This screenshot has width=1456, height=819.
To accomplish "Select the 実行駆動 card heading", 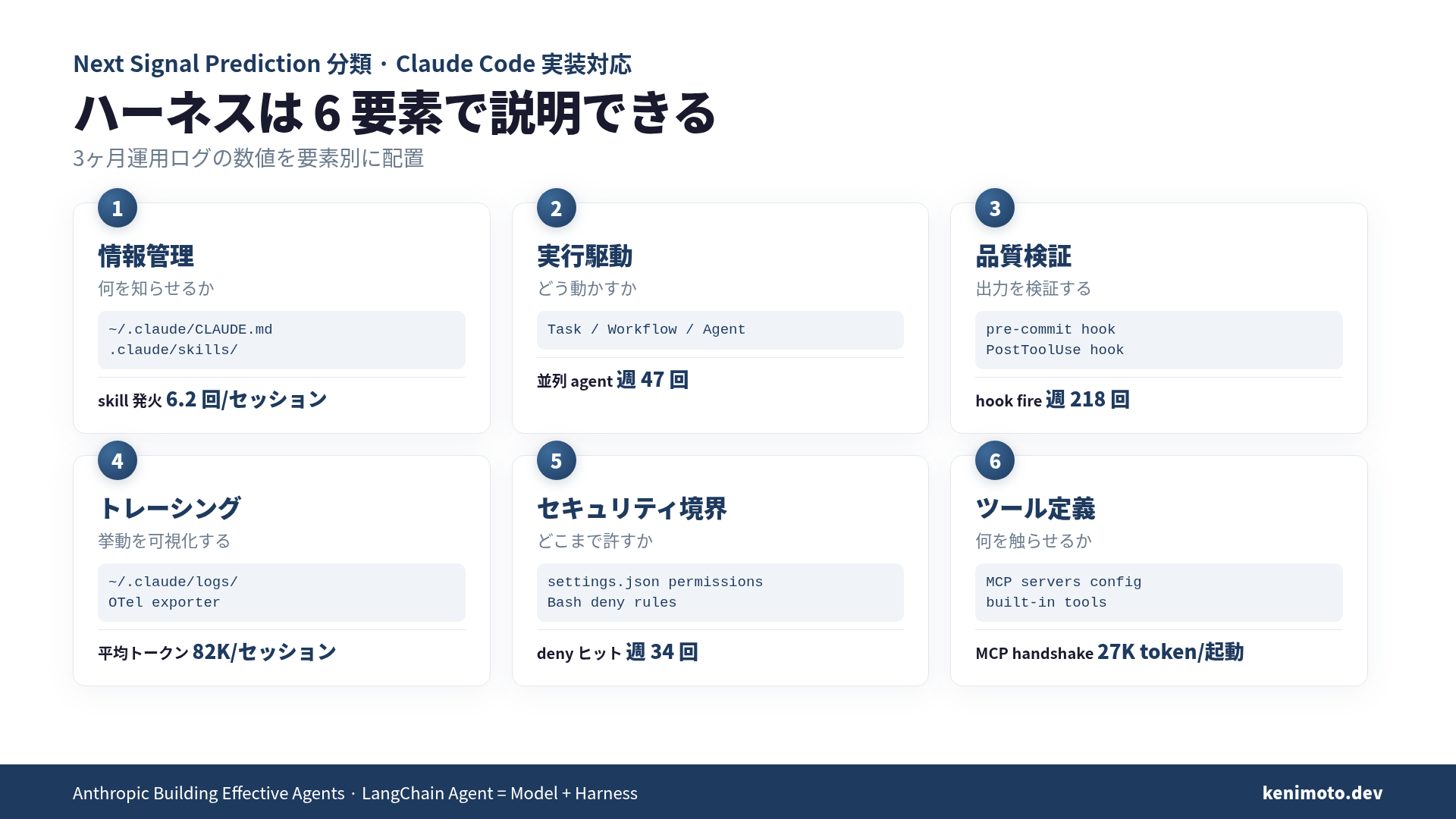I will click(585, 256).
